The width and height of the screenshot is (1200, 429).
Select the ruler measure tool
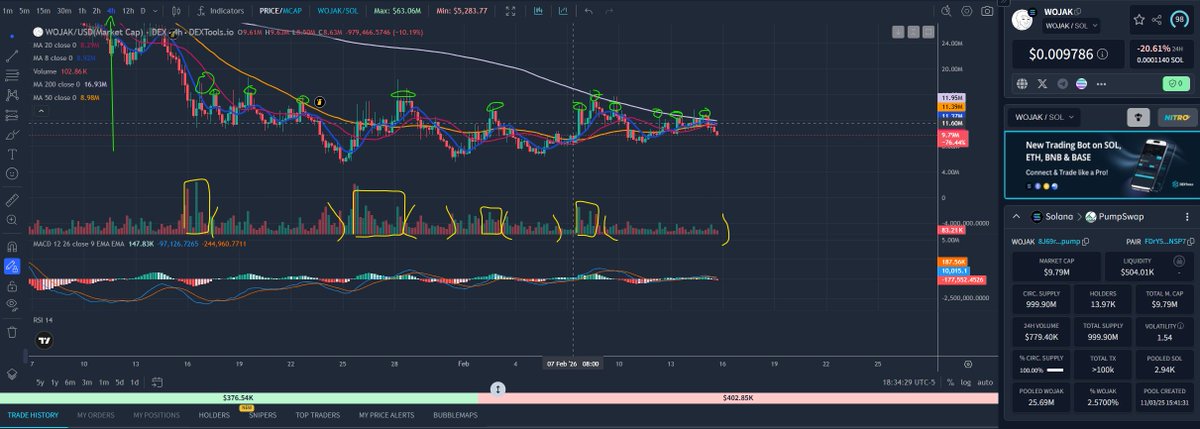coord(12,201)
